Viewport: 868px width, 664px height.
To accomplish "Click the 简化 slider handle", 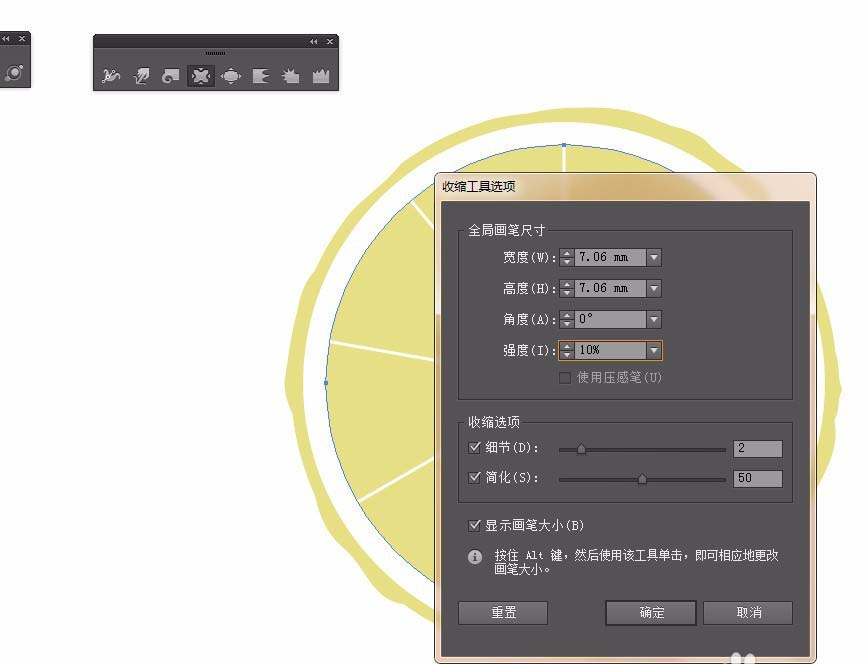I will 642,479.
